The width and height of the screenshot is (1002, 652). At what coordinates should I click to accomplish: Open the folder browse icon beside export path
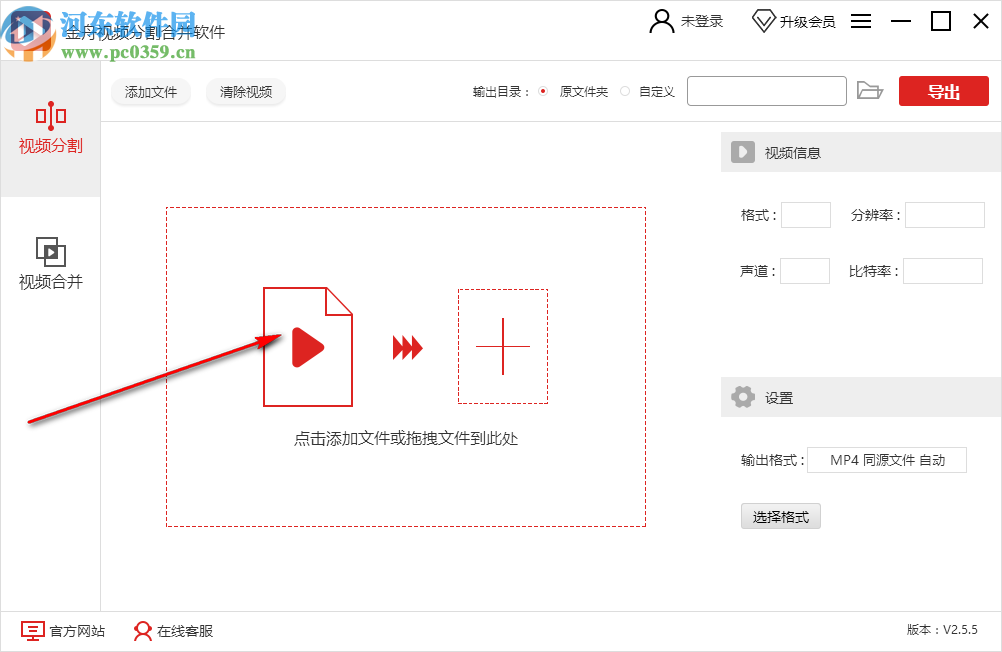click(x=870, y=90)
